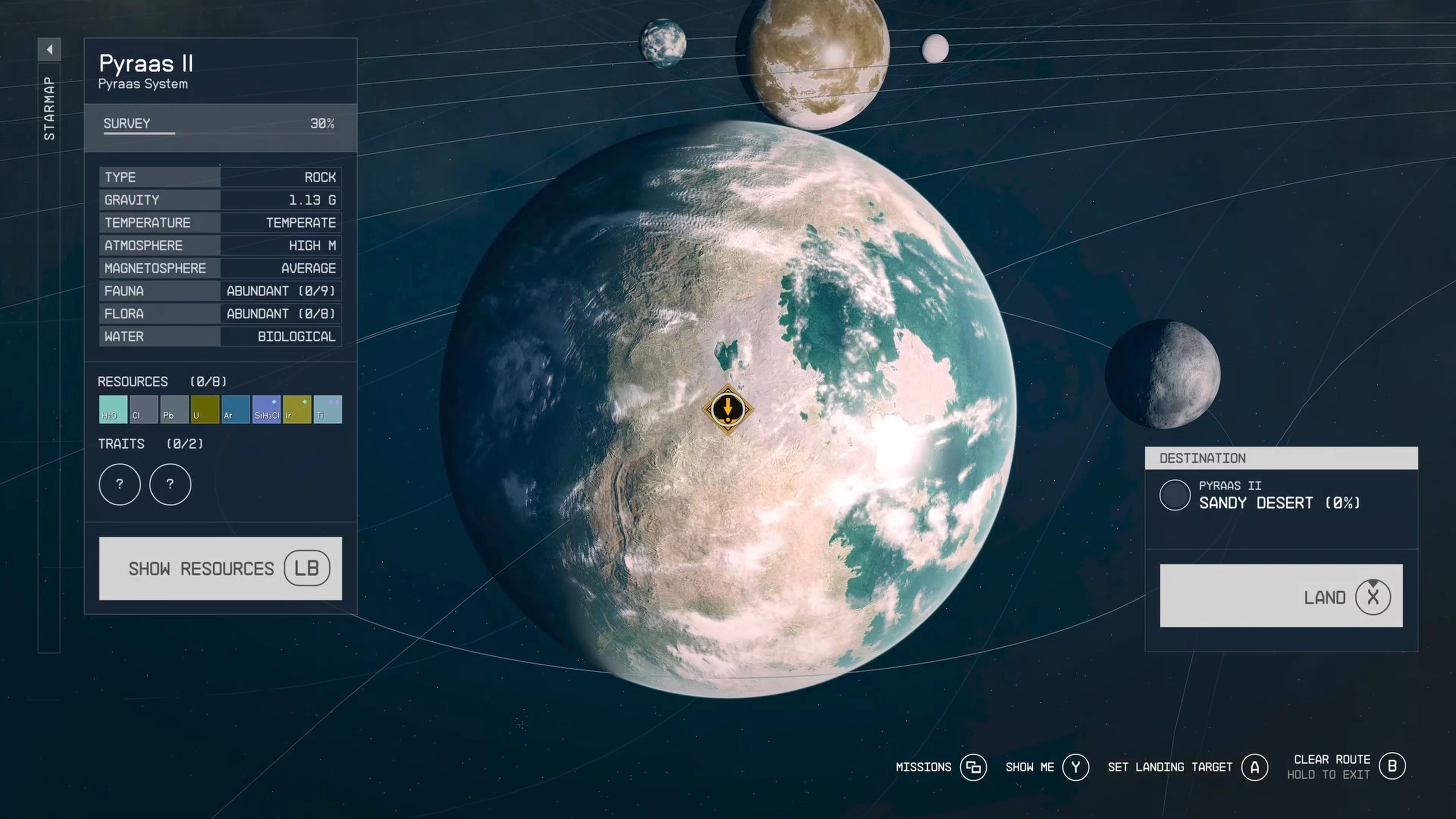Click the Show Me Y button

pyautogui.click(x=1075, y=767)
